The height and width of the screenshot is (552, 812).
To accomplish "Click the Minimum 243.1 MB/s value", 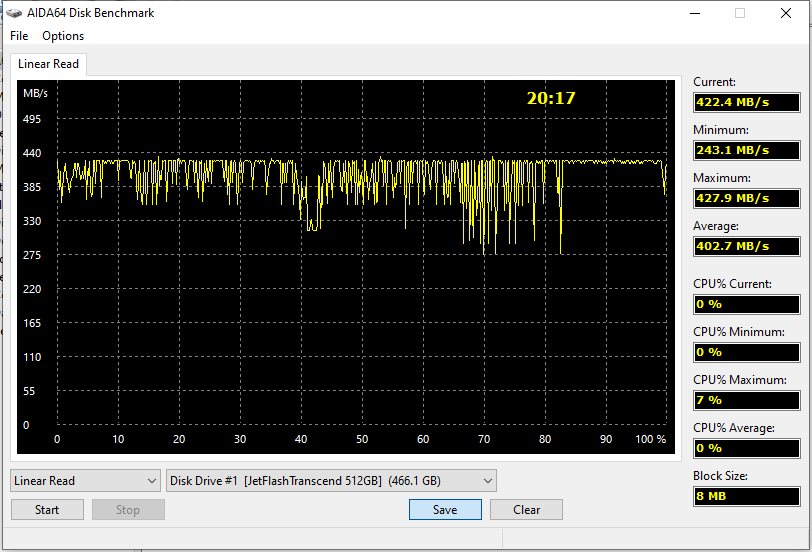I will [x=747, y=150].
